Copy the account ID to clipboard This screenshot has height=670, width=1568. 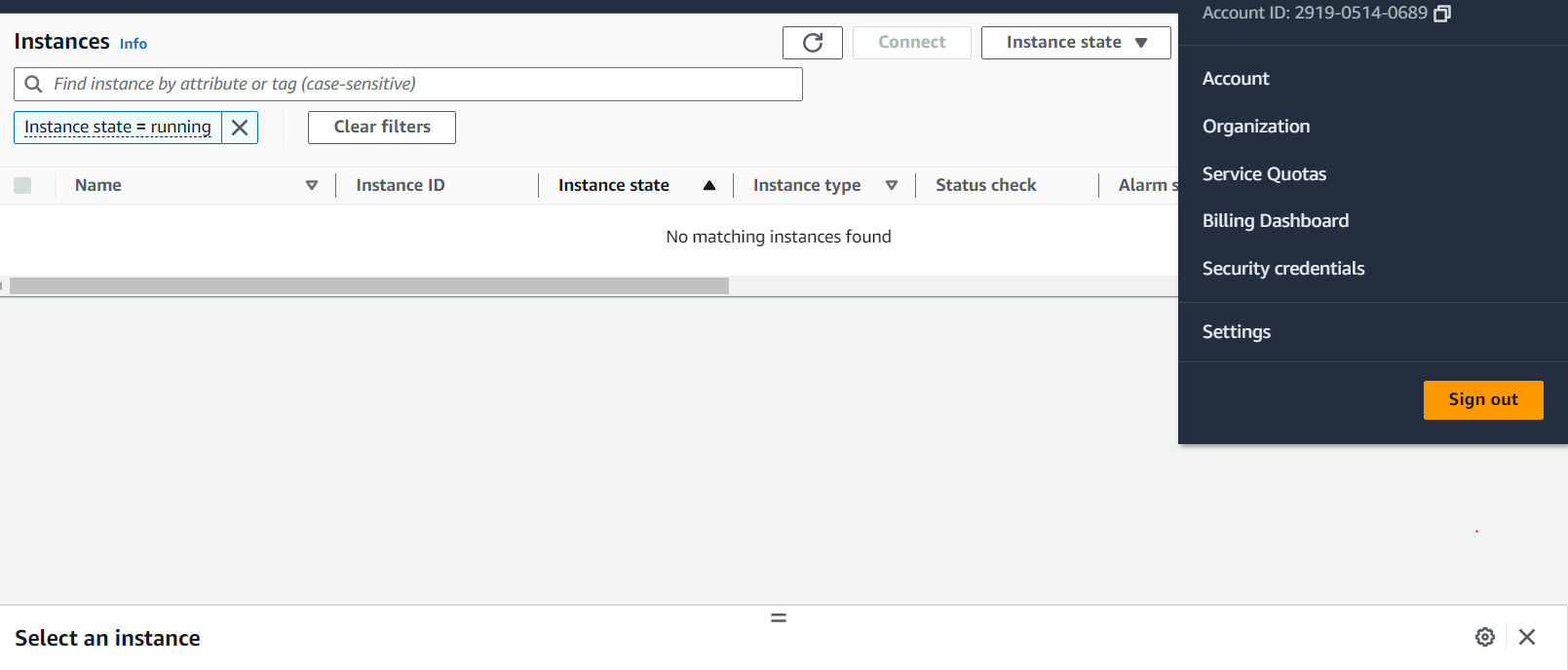pyautogui.click(x=1442, y=14)
